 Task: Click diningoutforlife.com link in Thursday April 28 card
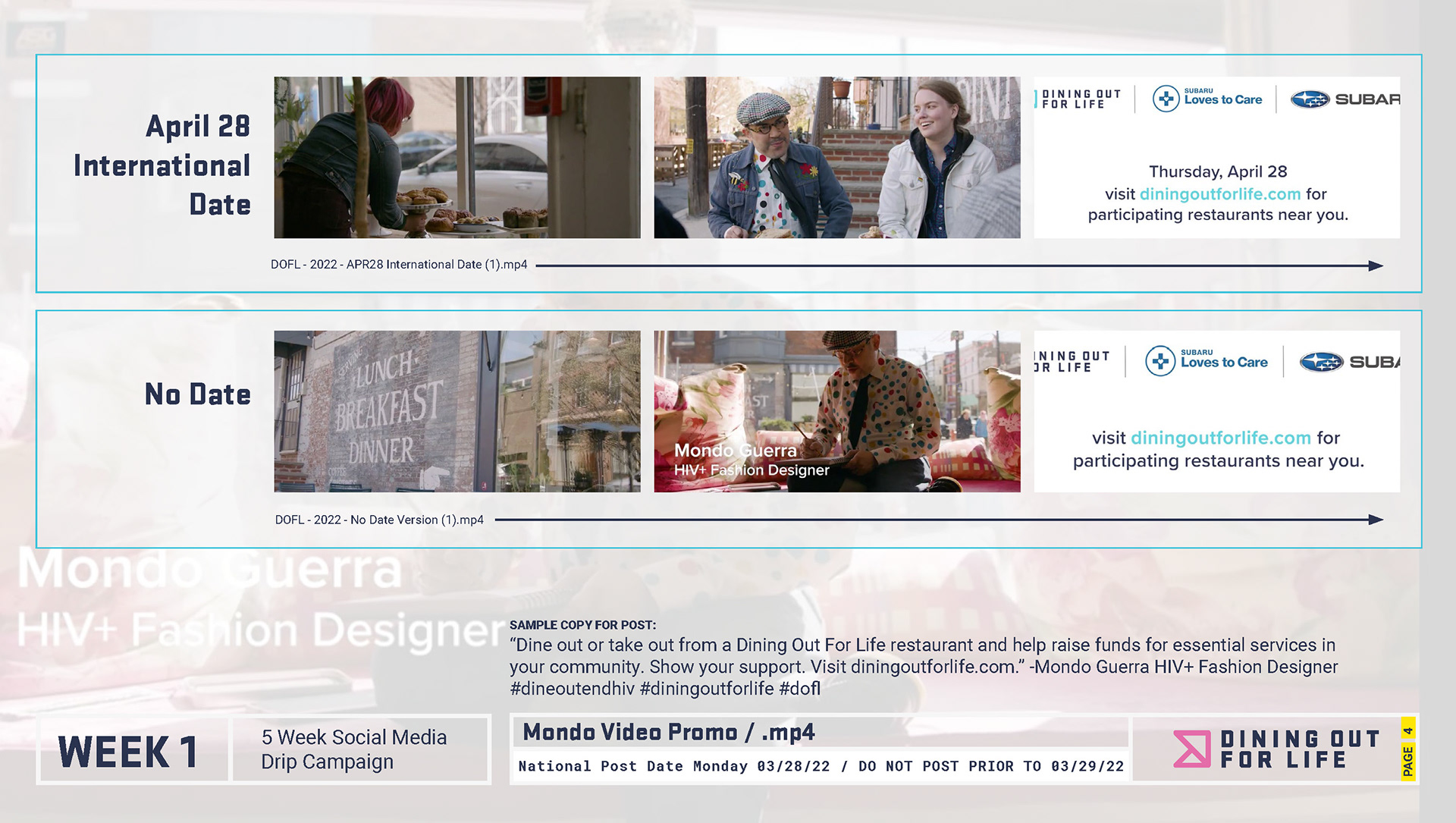pos(1219,194)
